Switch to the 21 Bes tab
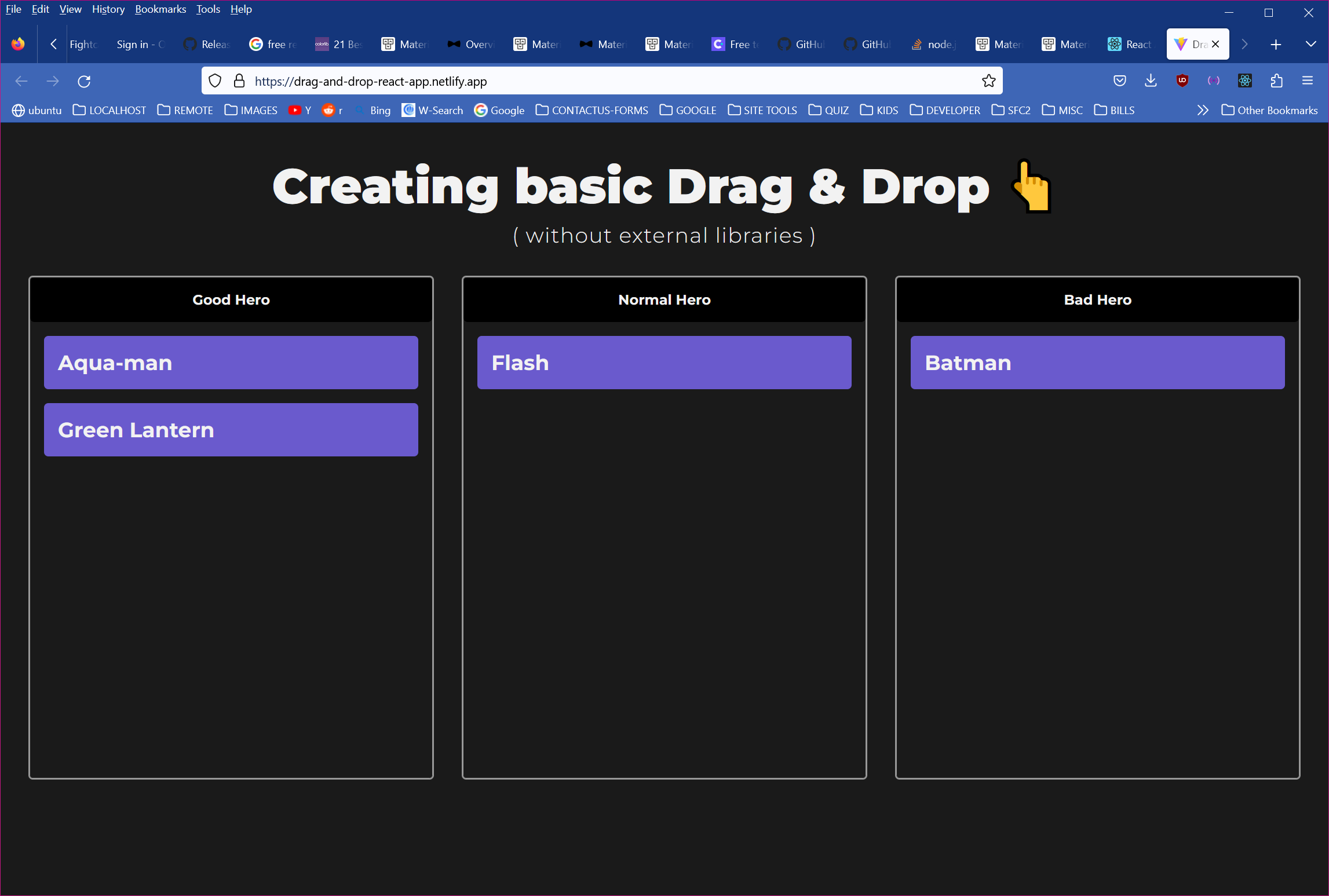This screenshot has width=1329, height=896. [x=339, y=45]
